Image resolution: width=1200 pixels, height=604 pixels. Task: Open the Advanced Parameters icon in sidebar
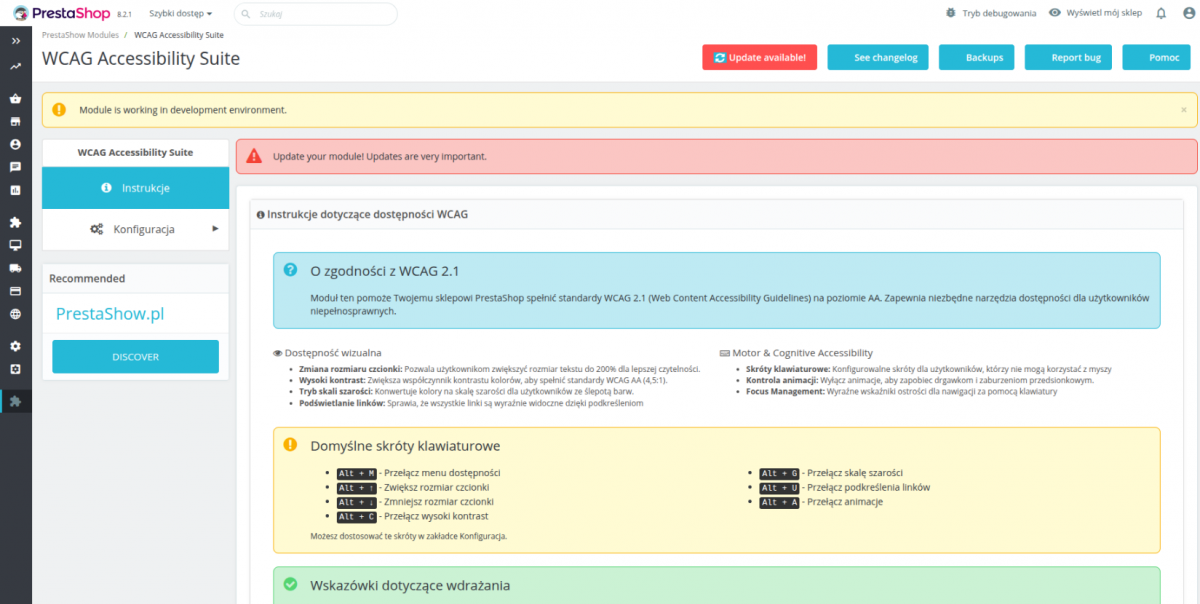point(16,369)
